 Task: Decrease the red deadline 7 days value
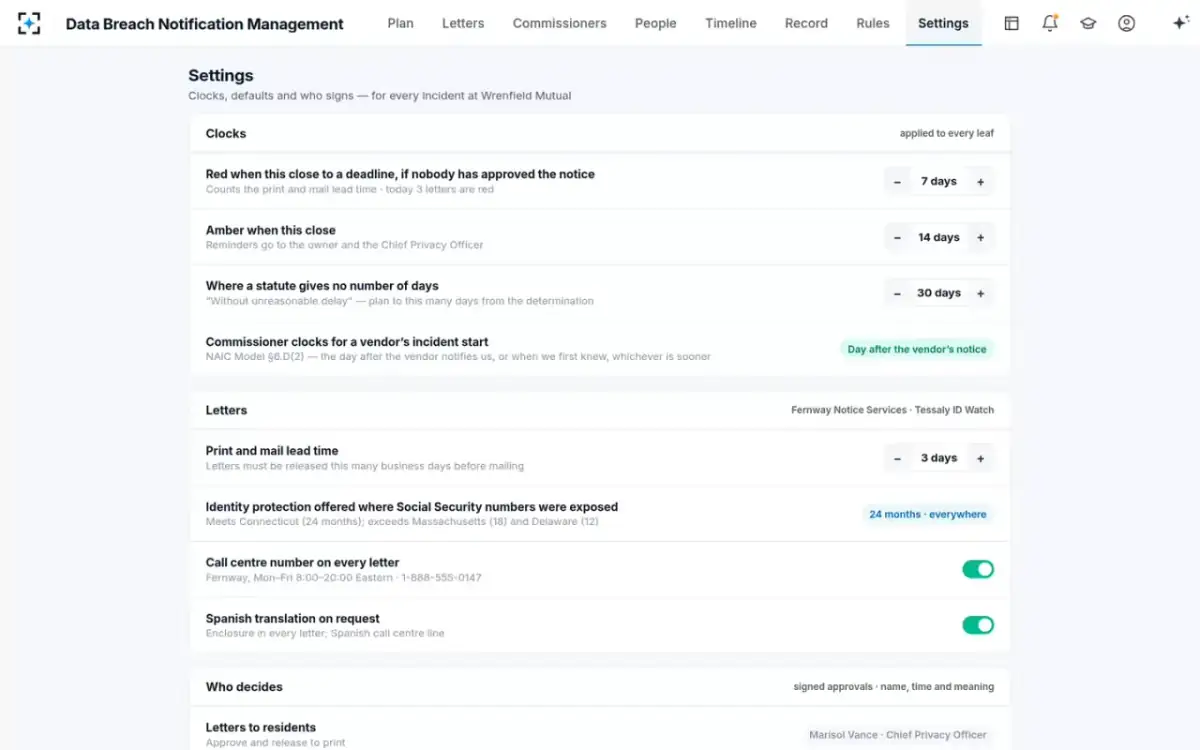point(897,182)
